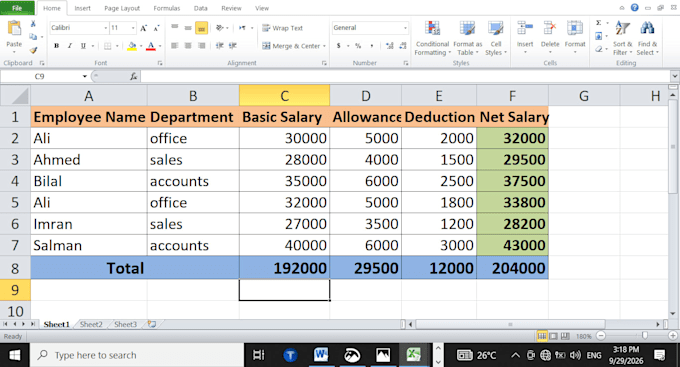Apply Comma Style number format

click(372, 46)
